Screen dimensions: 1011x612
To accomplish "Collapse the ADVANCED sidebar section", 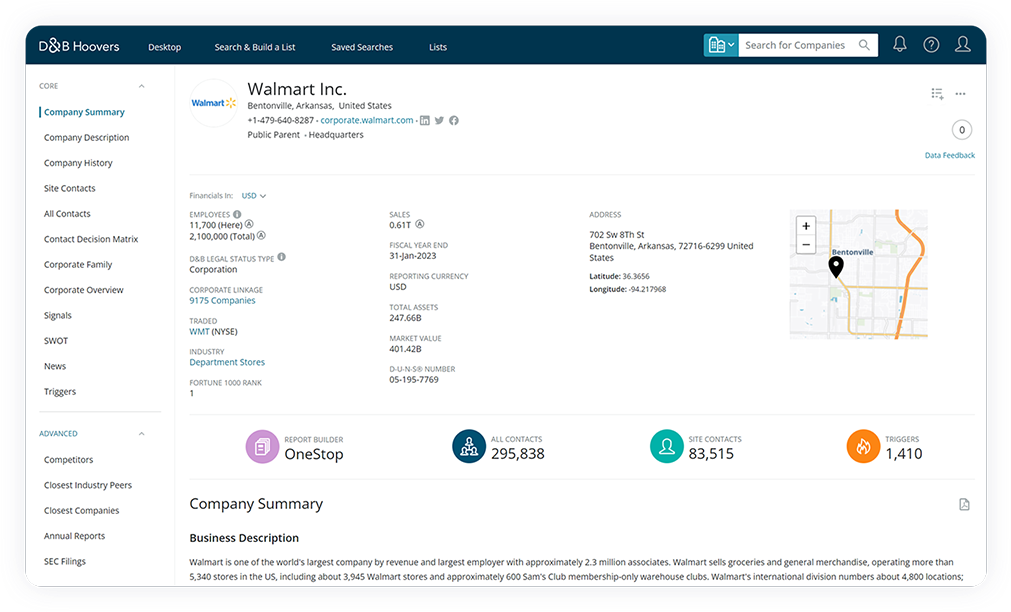I will click(142, 434).
